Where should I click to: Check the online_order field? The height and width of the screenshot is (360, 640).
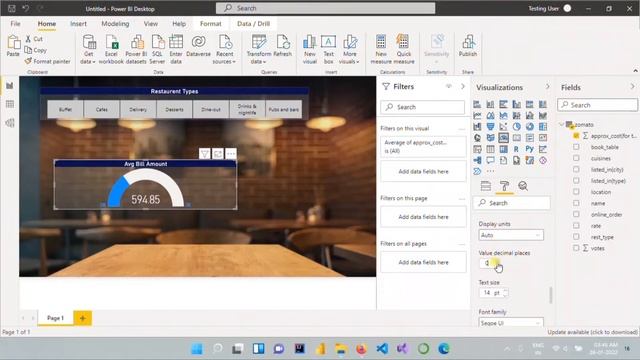pos(576,214)
